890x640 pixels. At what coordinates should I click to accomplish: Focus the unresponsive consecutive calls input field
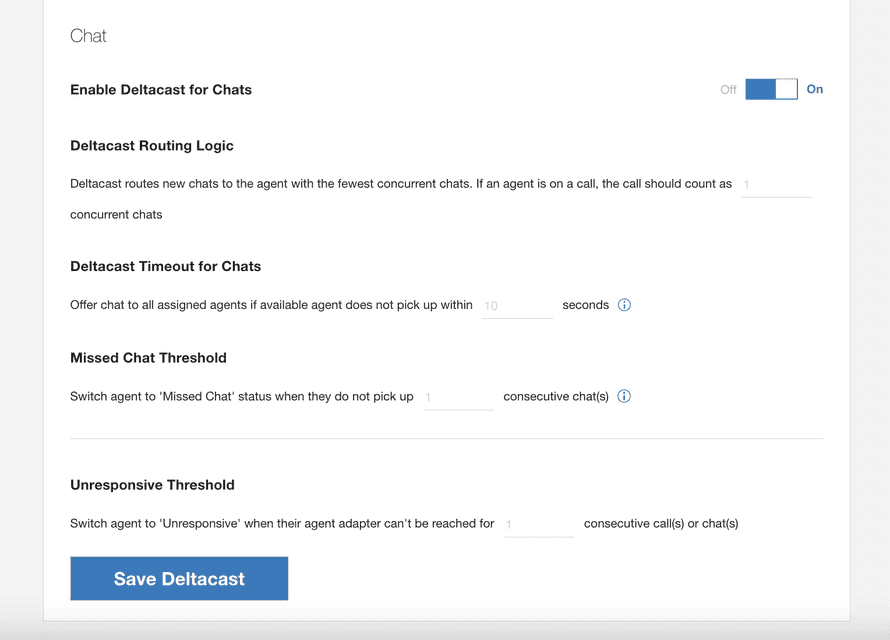point(539,525)
